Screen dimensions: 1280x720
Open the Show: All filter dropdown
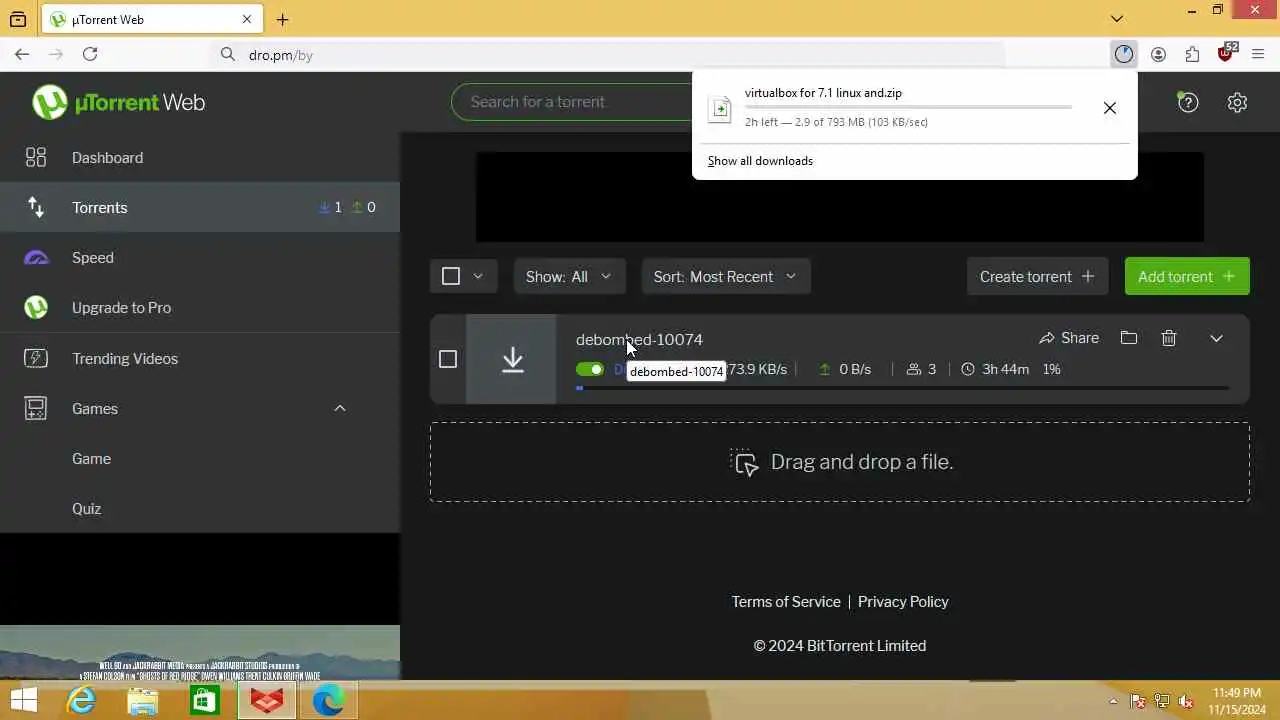[x=569, y=277]
